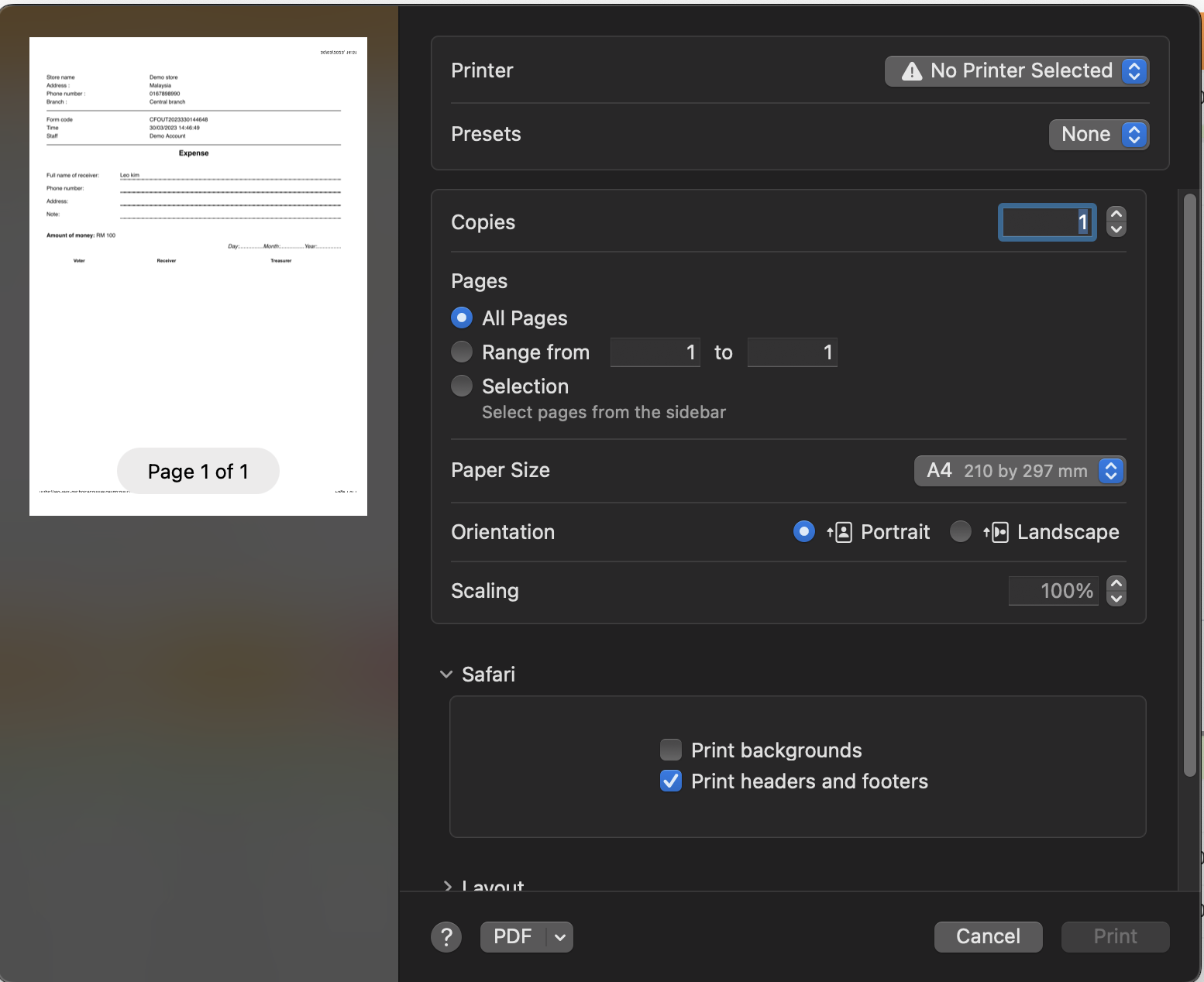Screen dimensions: 1204x982
Task: Open the No Printer Selected dropdown
Action: pyautogui.click(x=1017, y=71)
